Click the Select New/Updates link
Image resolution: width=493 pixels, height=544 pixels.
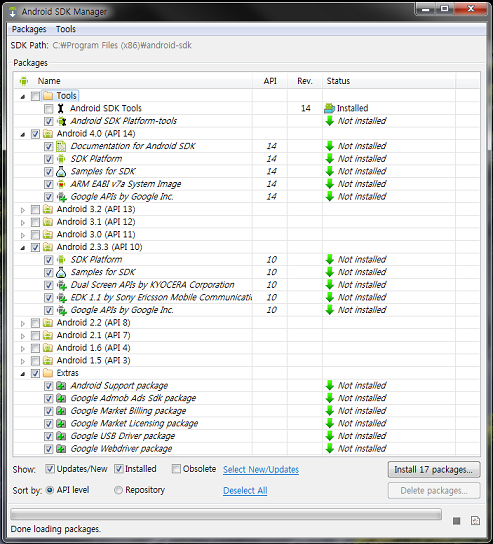tap(261, 469)
